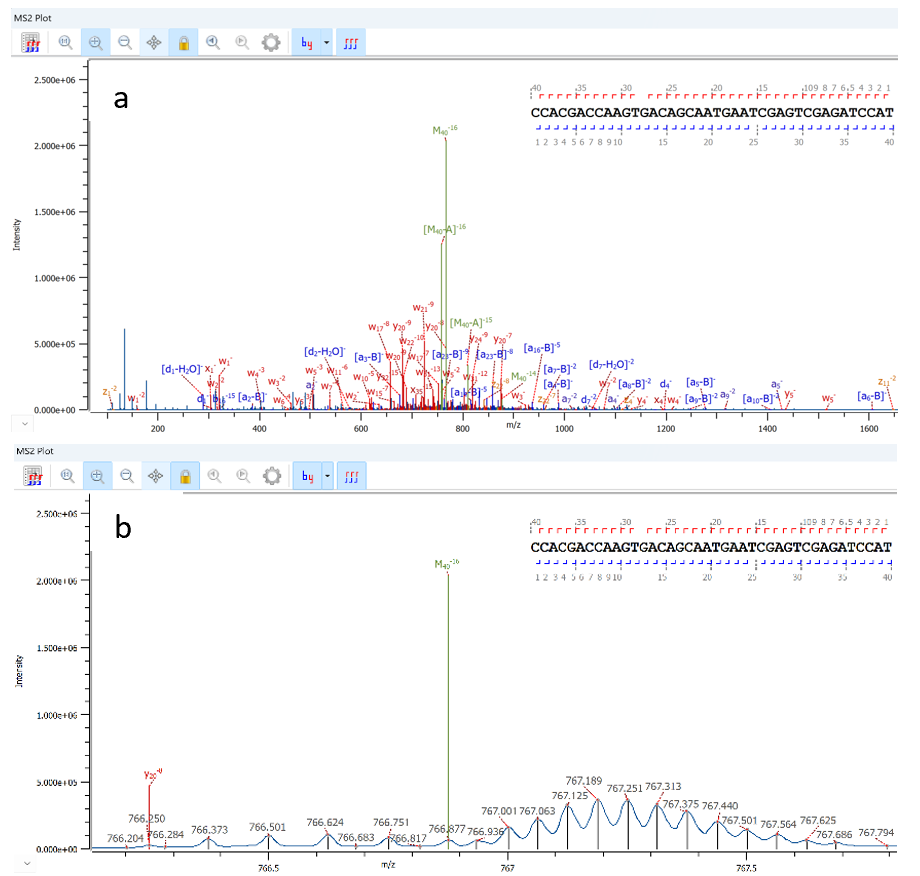Go to next zoom view in plot b
This screenshot has height=876, width=920.
[x=243, y=476]
